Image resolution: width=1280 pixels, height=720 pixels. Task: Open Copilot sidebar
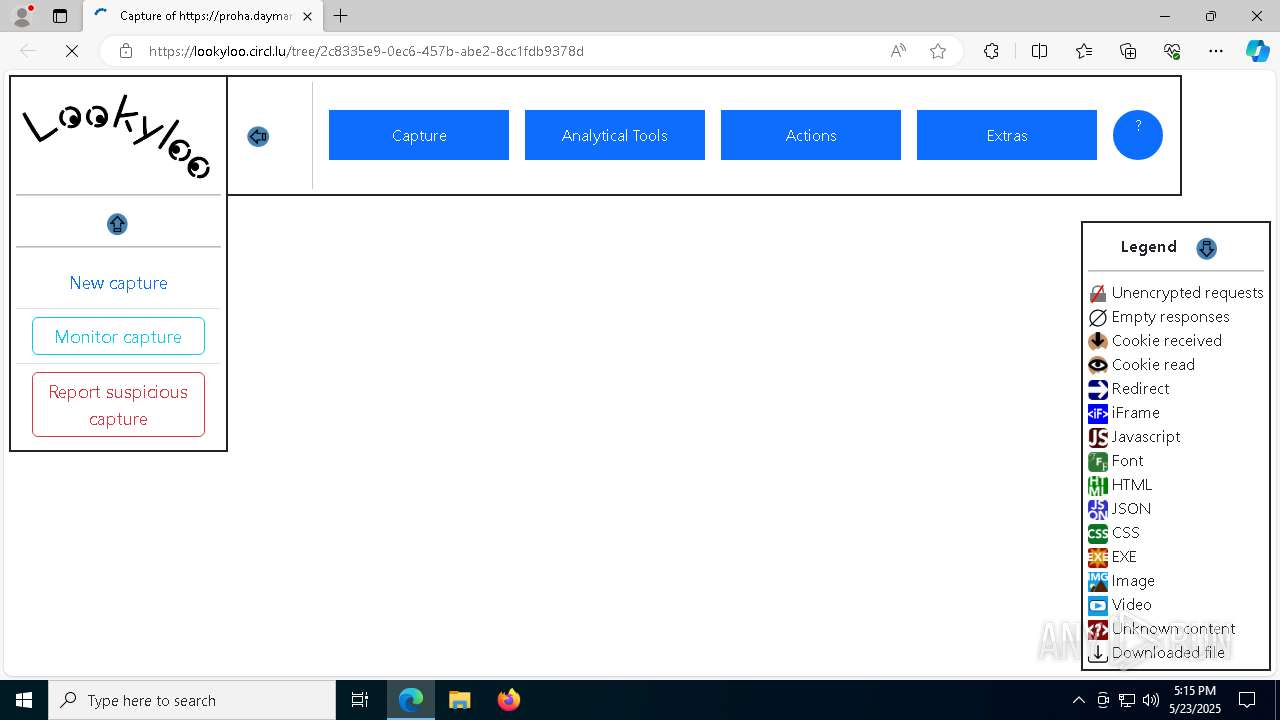point(1257,51)
